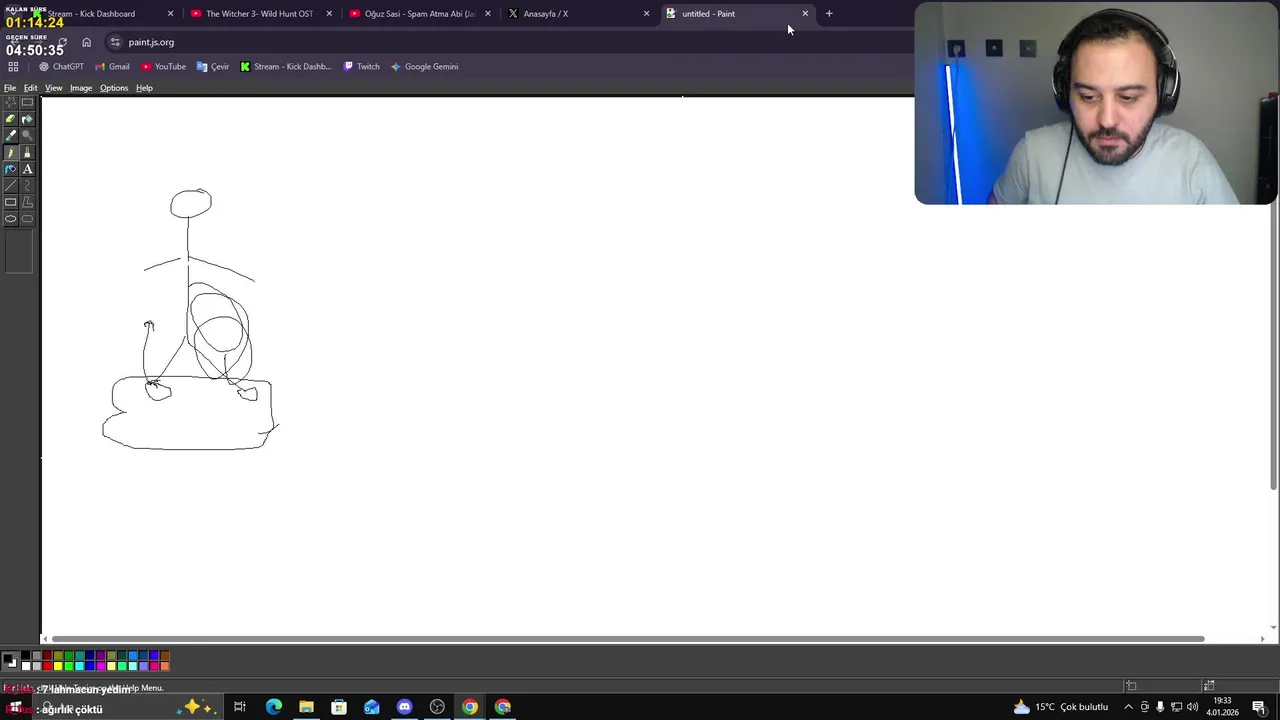1280x720 pixels.
Task: Select the Magnifier tool
Action: (x=27, y=136)
